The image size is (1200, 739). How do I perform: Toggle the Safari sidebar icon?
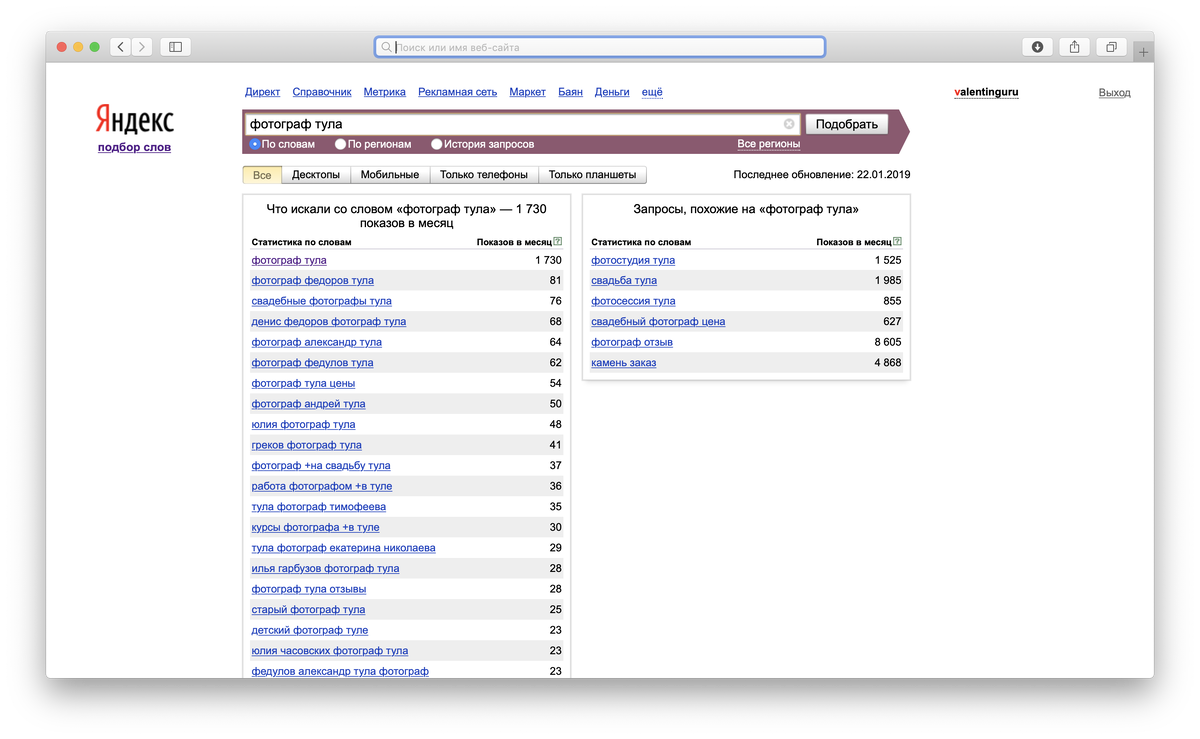174,46
